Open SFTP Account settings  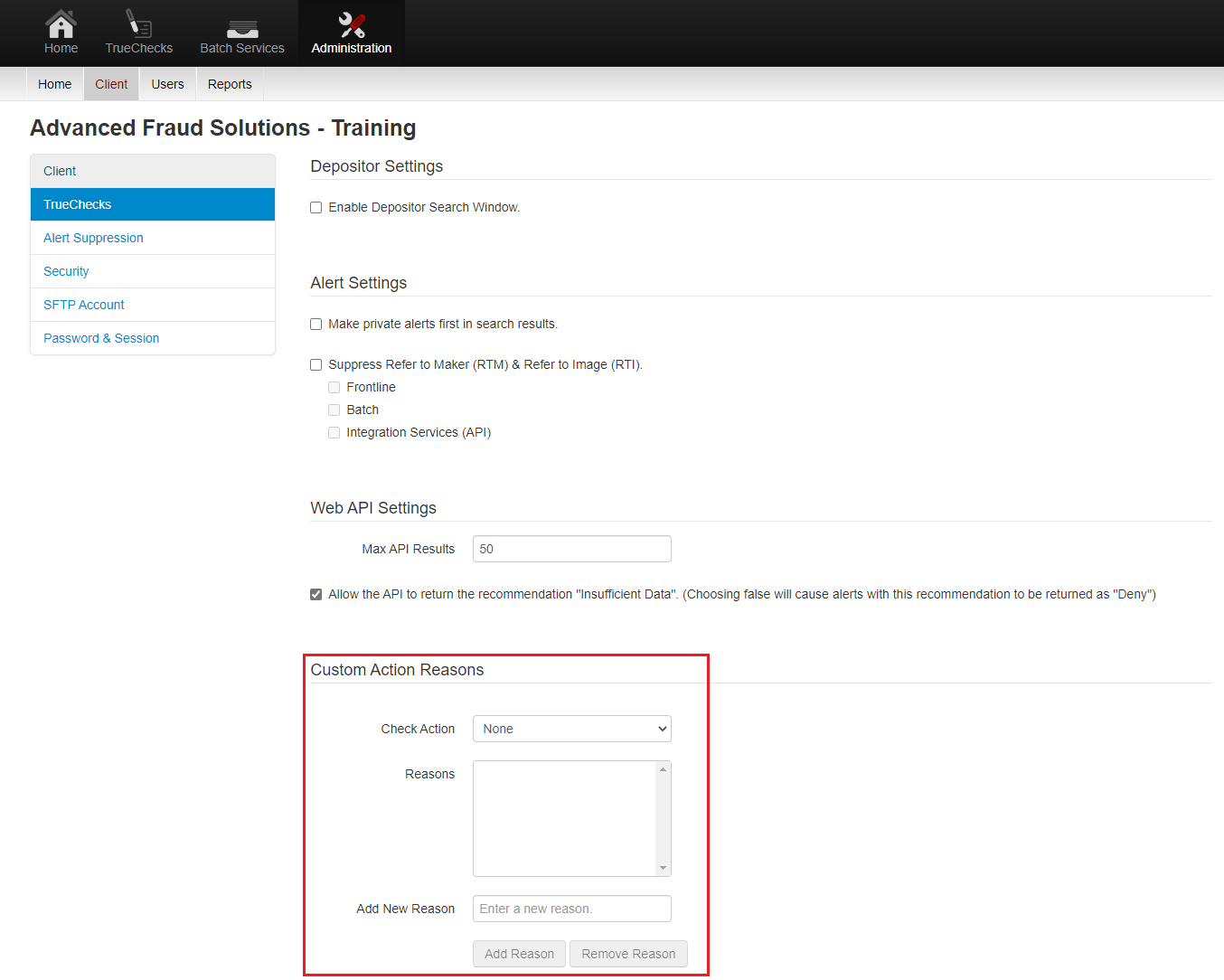coord(153,305)
